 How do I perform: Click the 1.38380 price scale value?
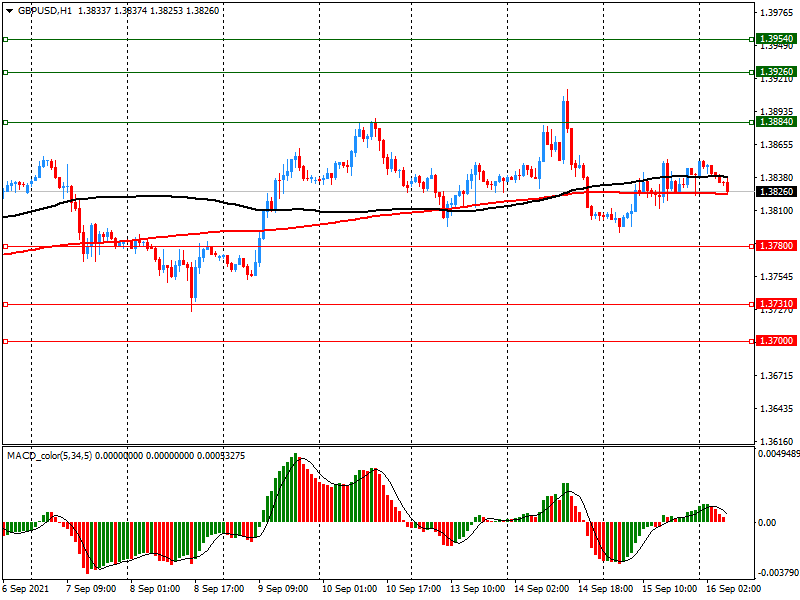coord(777,178)
